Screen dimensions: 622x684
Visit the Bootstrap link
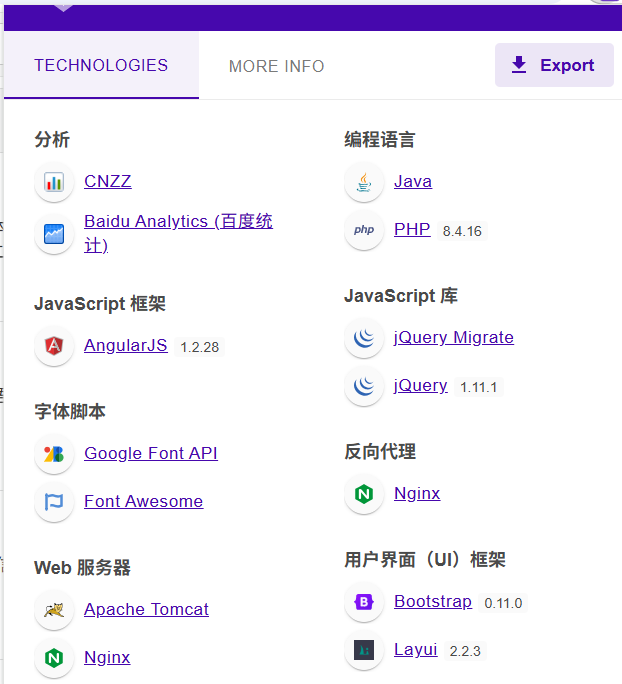(433, 602)
